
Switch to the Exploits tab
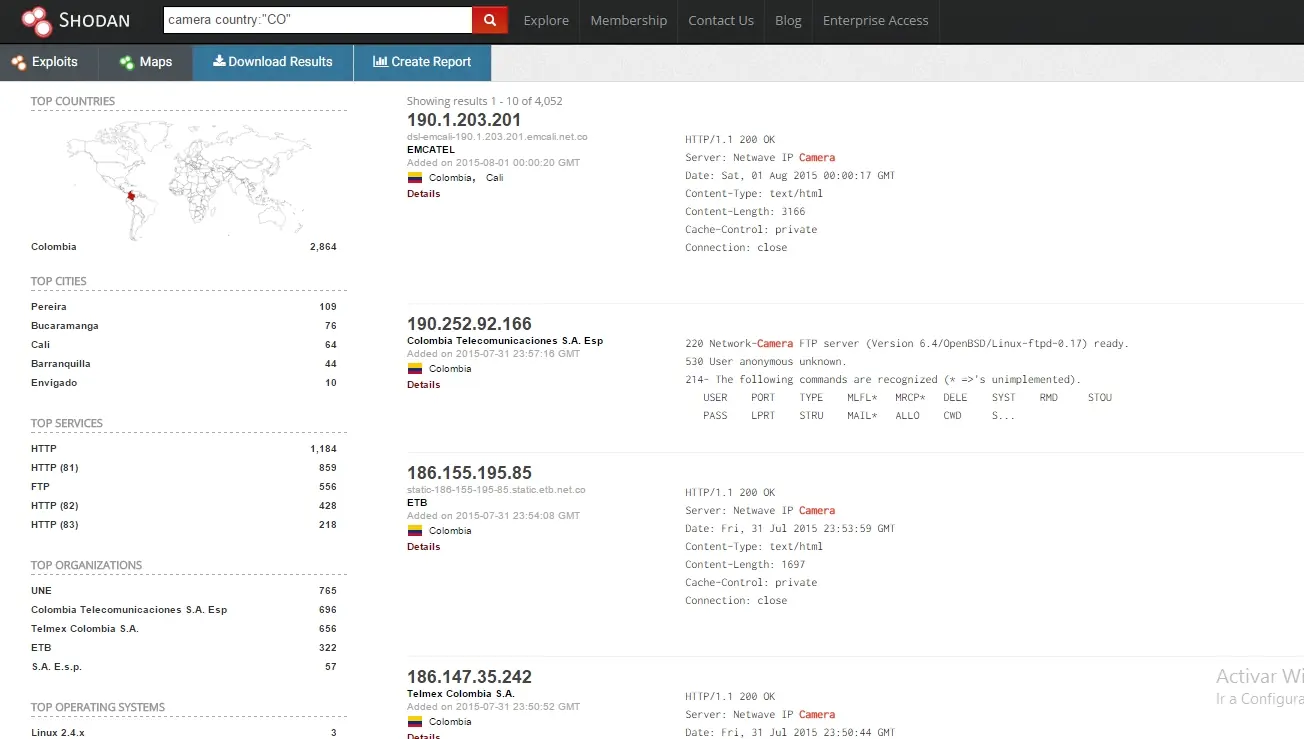pos(49,62)
